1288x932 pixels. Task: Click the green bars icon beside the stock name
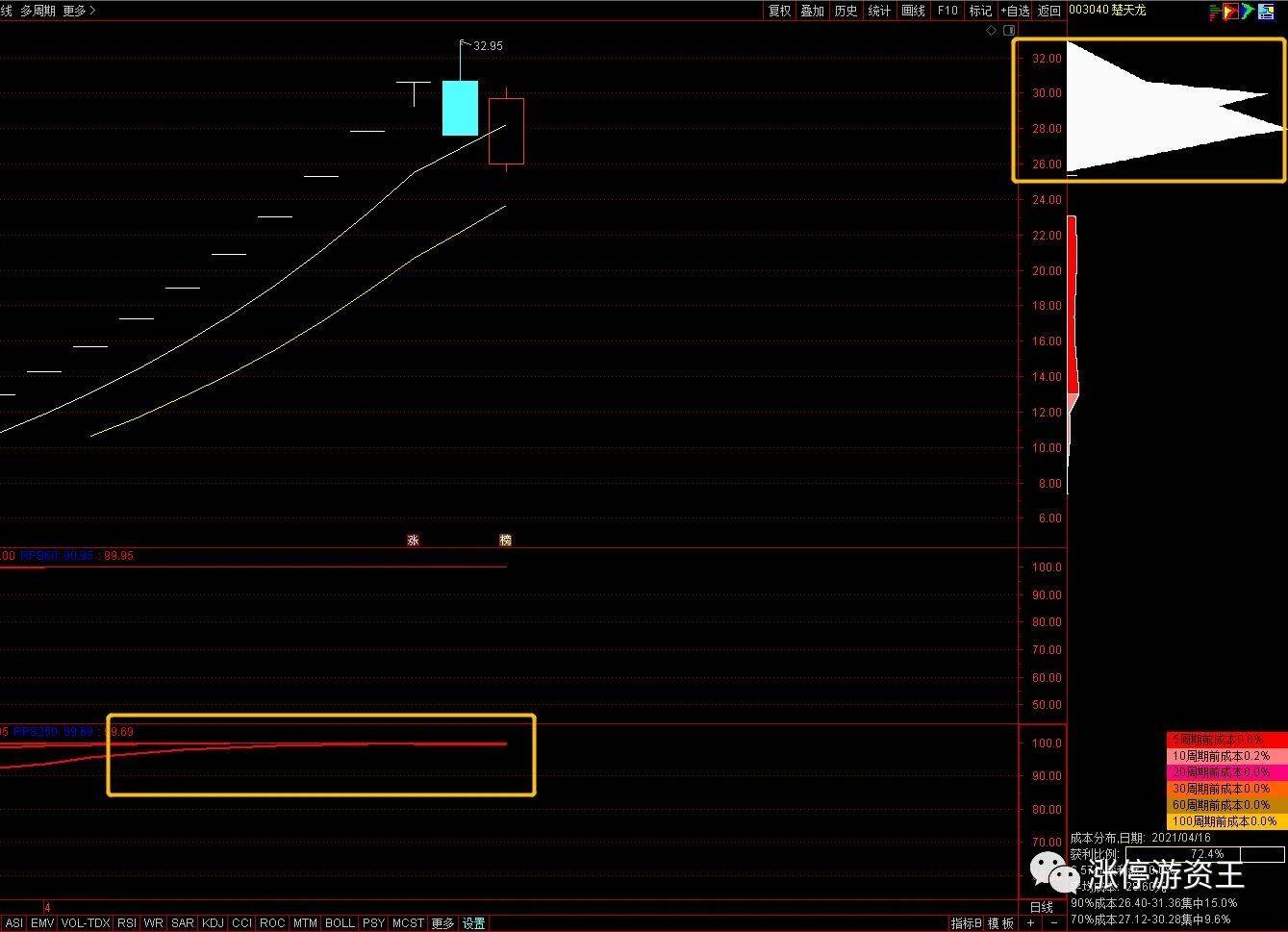1215,13
